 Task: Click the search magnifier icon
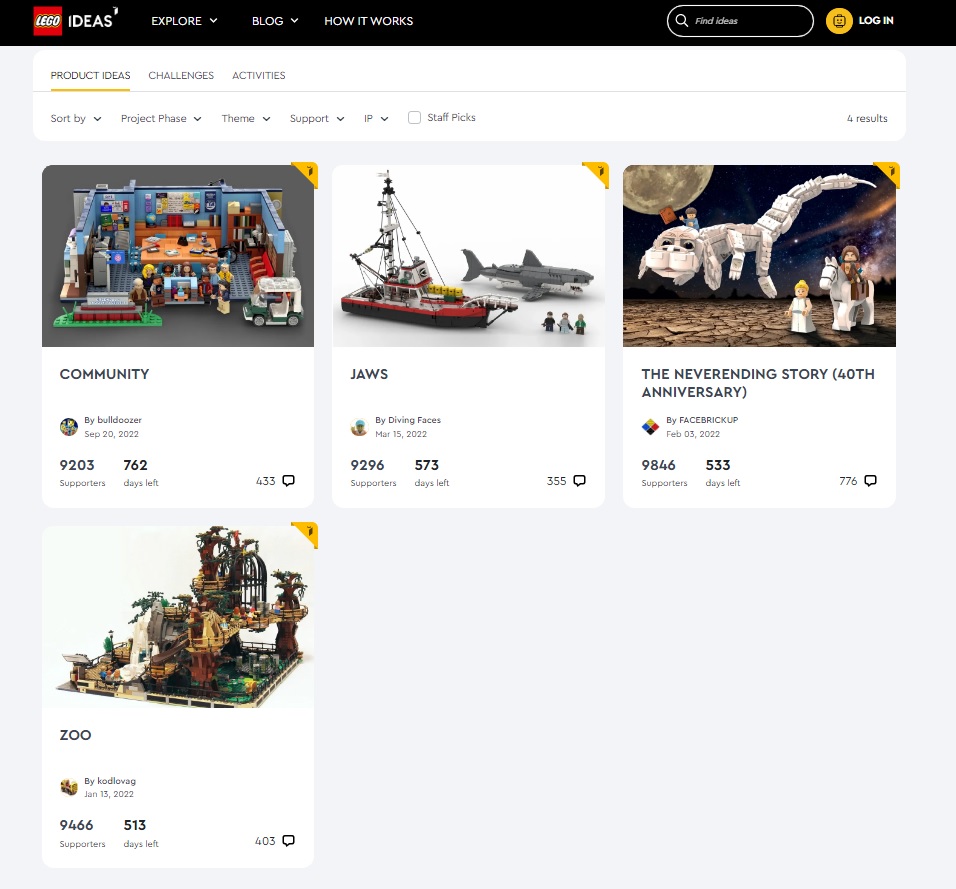(682, 21)
